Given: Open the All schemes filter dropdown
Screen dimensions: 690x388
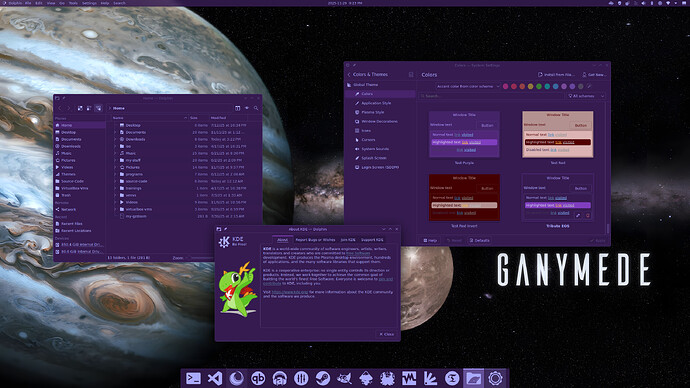Looking at the screenshot, I should 587,96.
